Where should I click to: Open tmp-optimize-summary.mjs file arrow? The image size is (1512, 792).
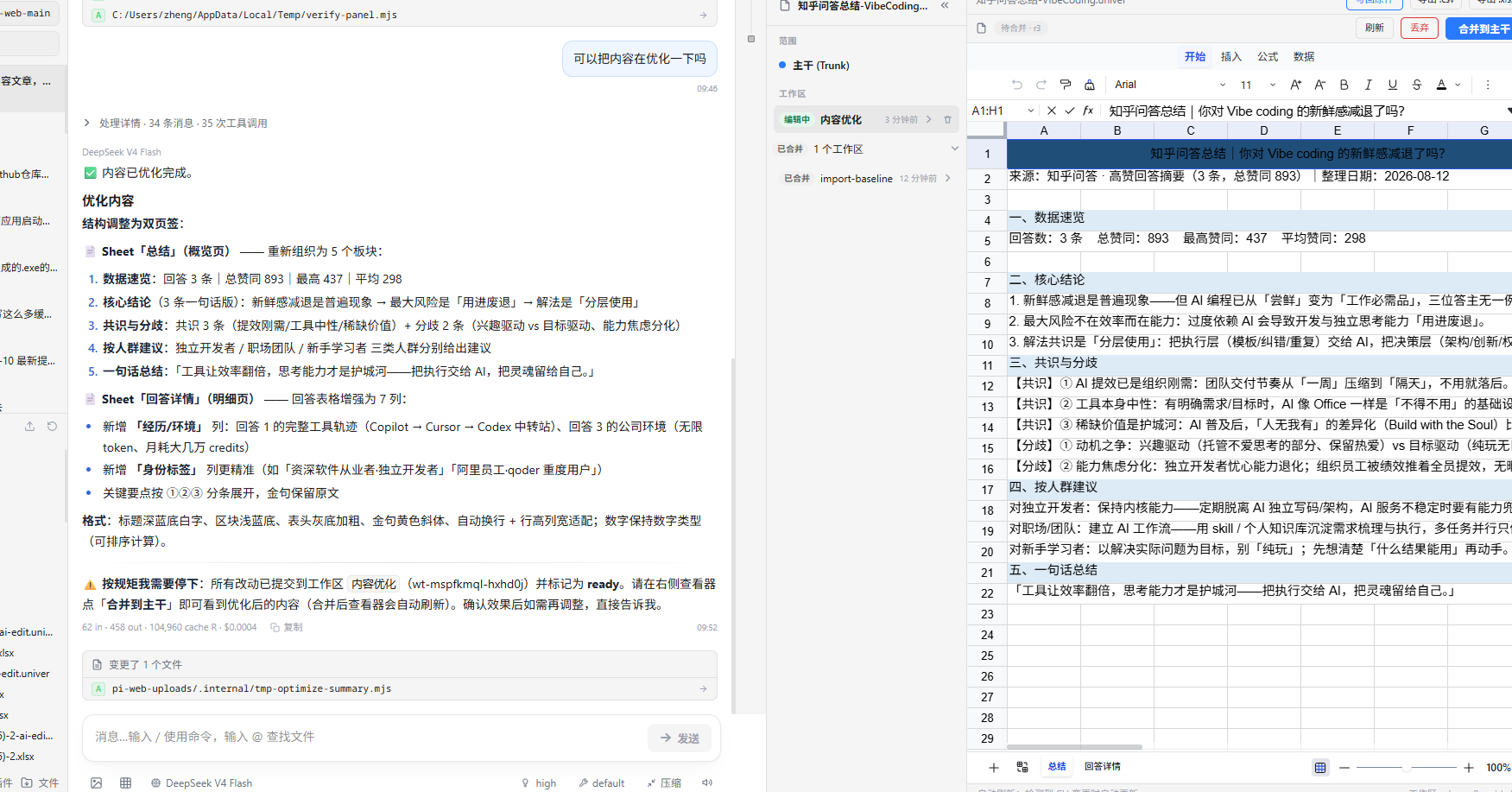[x=704, y=689]
